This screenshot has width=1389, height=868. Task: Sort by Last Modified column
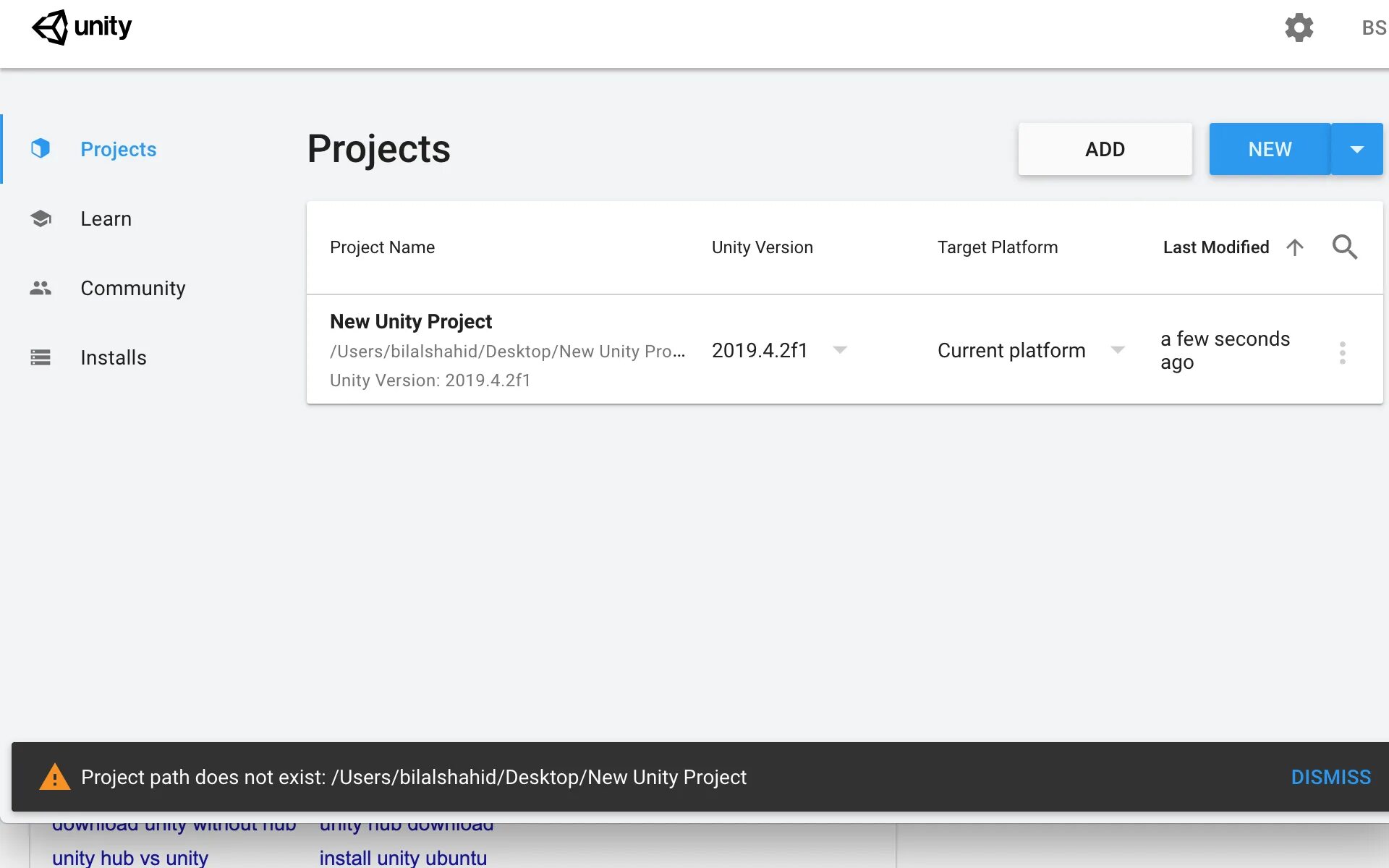[x=1216, y=247]
